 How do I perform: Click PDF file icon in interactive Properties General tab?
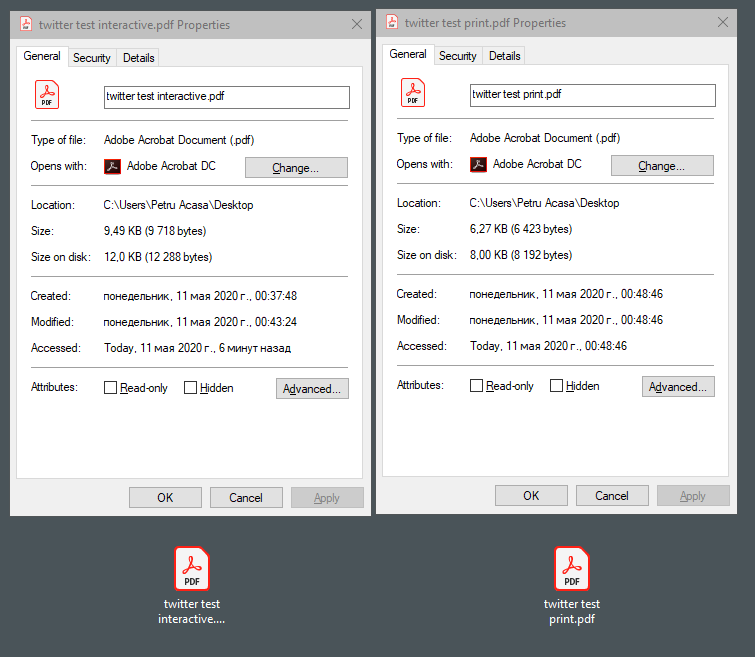[47, 94]
